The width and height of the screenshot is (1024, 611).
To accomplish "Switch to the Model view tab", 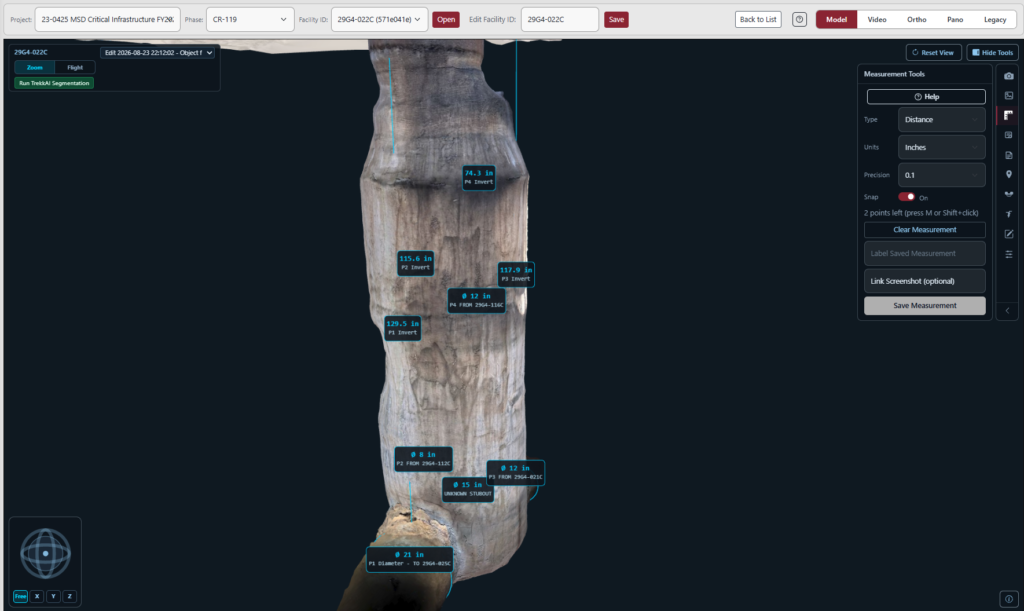I will pyautogui.click(x=836, y=20).
